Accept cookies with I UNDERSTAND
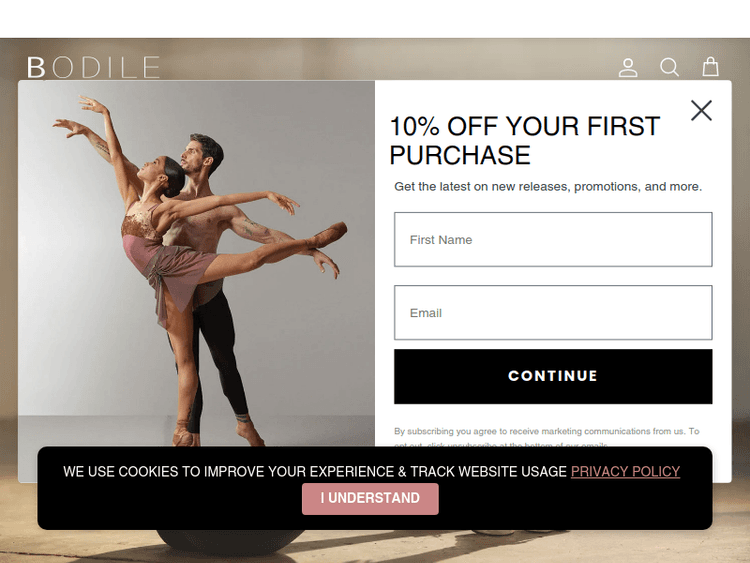The image size is (750, 563). point(370,498)
